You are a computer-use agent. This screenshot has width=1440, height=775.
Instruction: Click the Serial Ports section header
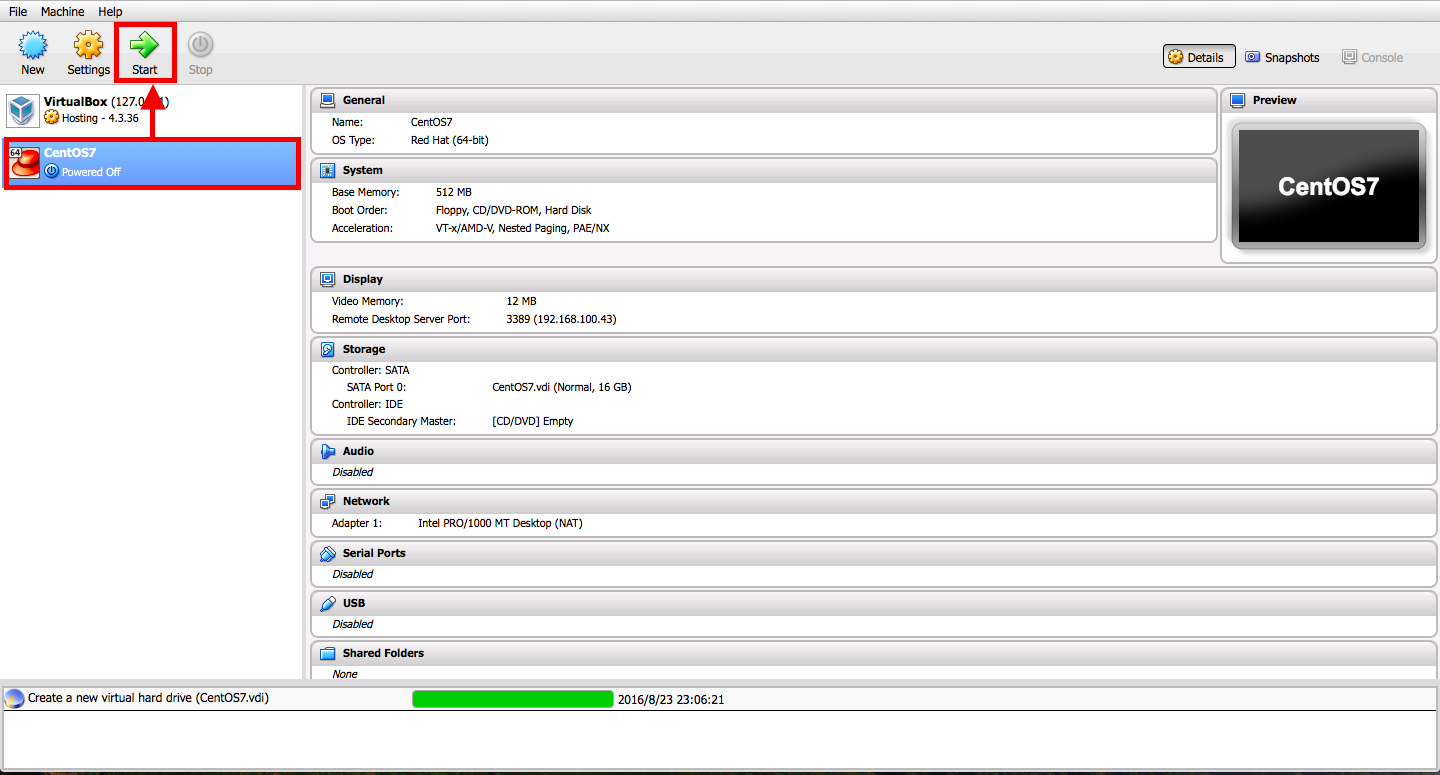click(x=874, y=553)
